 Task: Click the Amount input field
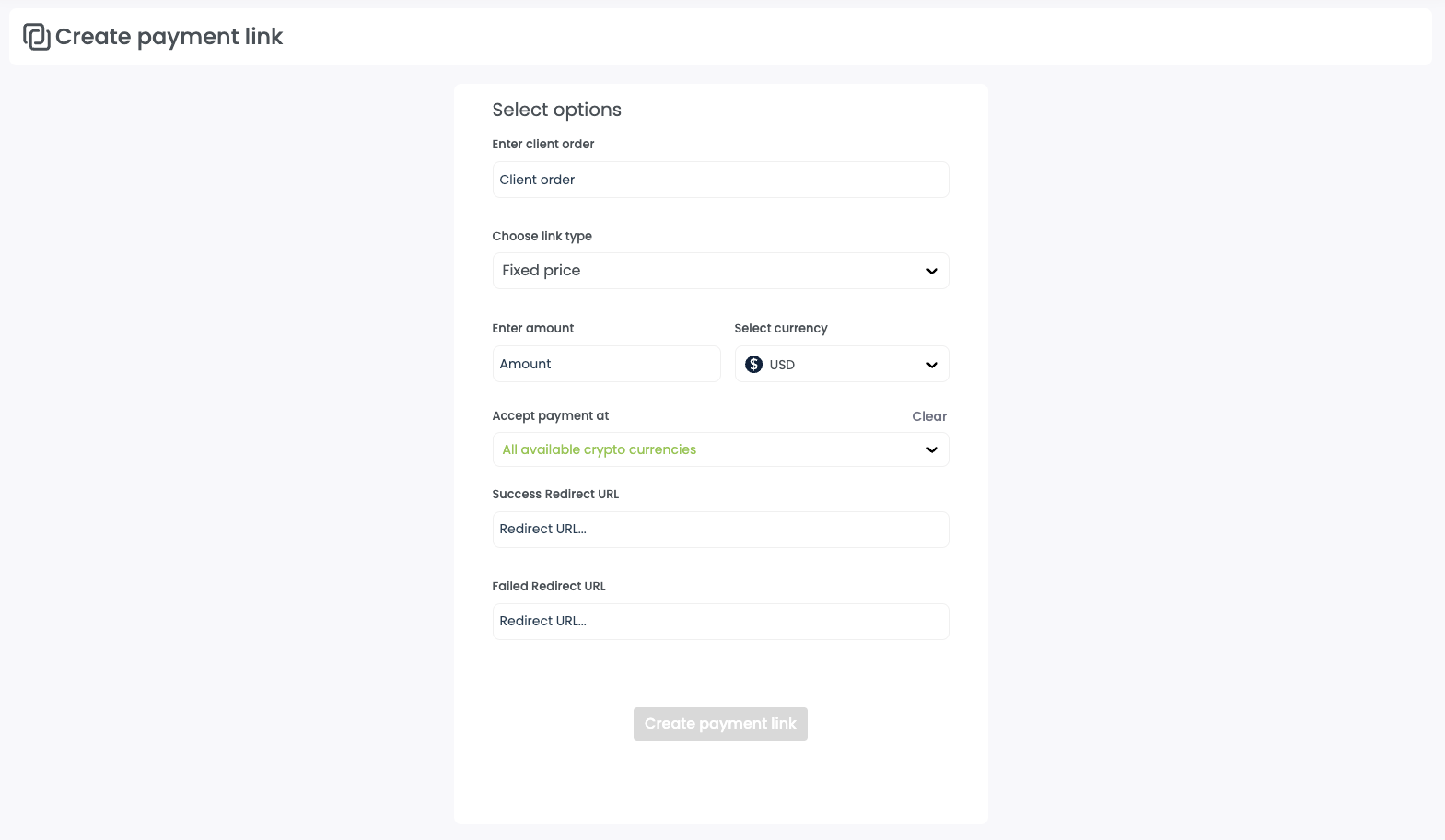pyautogui.click(x=606, y=364)
